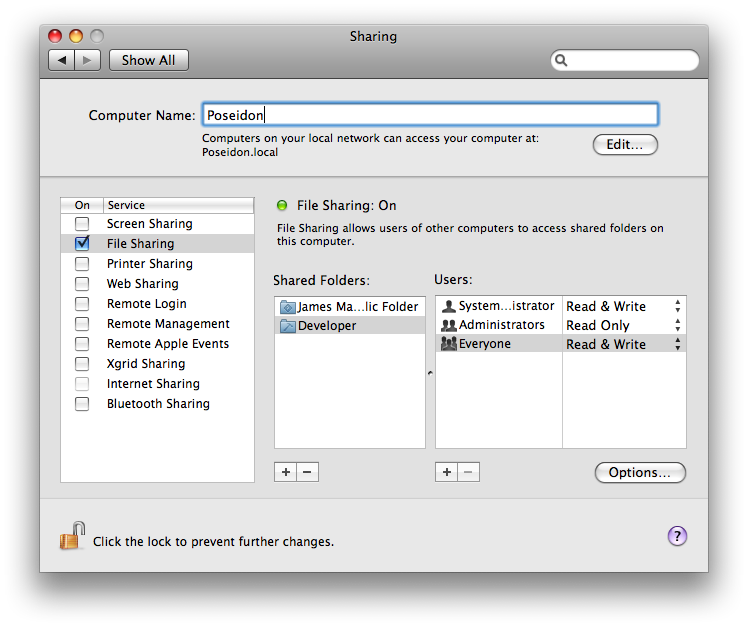Uncheck the File Sharing checkbox
748x627 pixels.
(x=82, y=243)
